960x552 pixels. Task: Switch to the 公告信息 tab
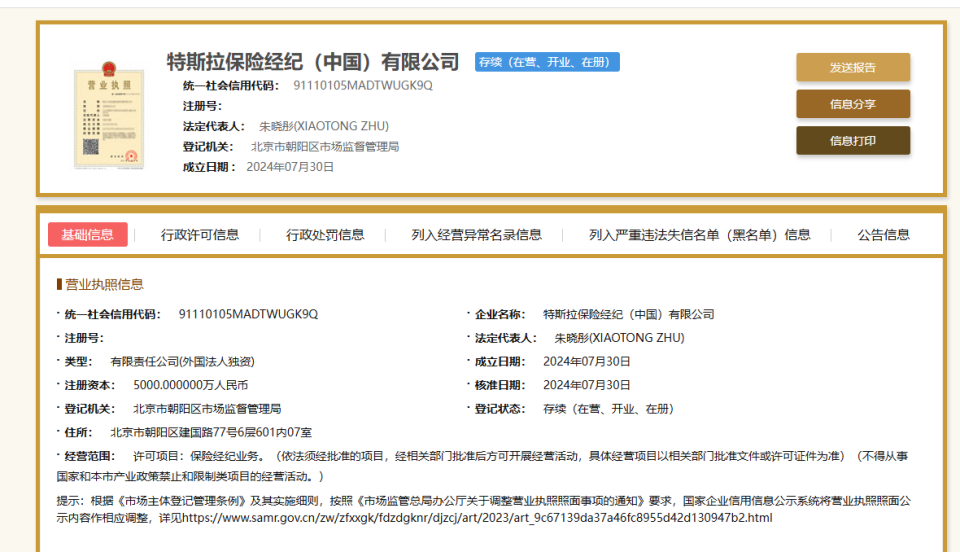pos(883,235)
